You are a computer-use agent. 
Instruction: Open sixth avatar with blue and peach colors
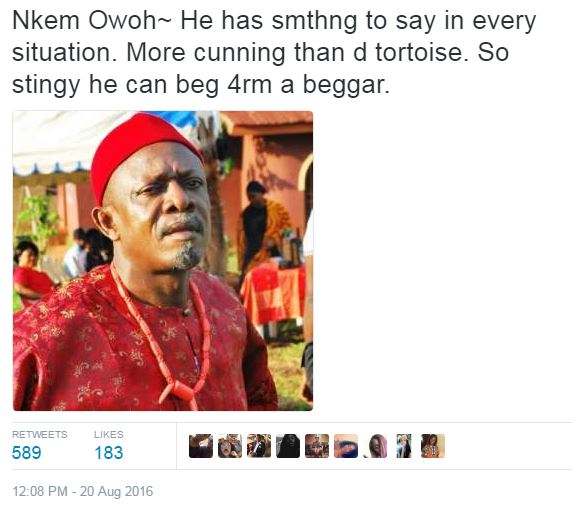pos(346,446)
